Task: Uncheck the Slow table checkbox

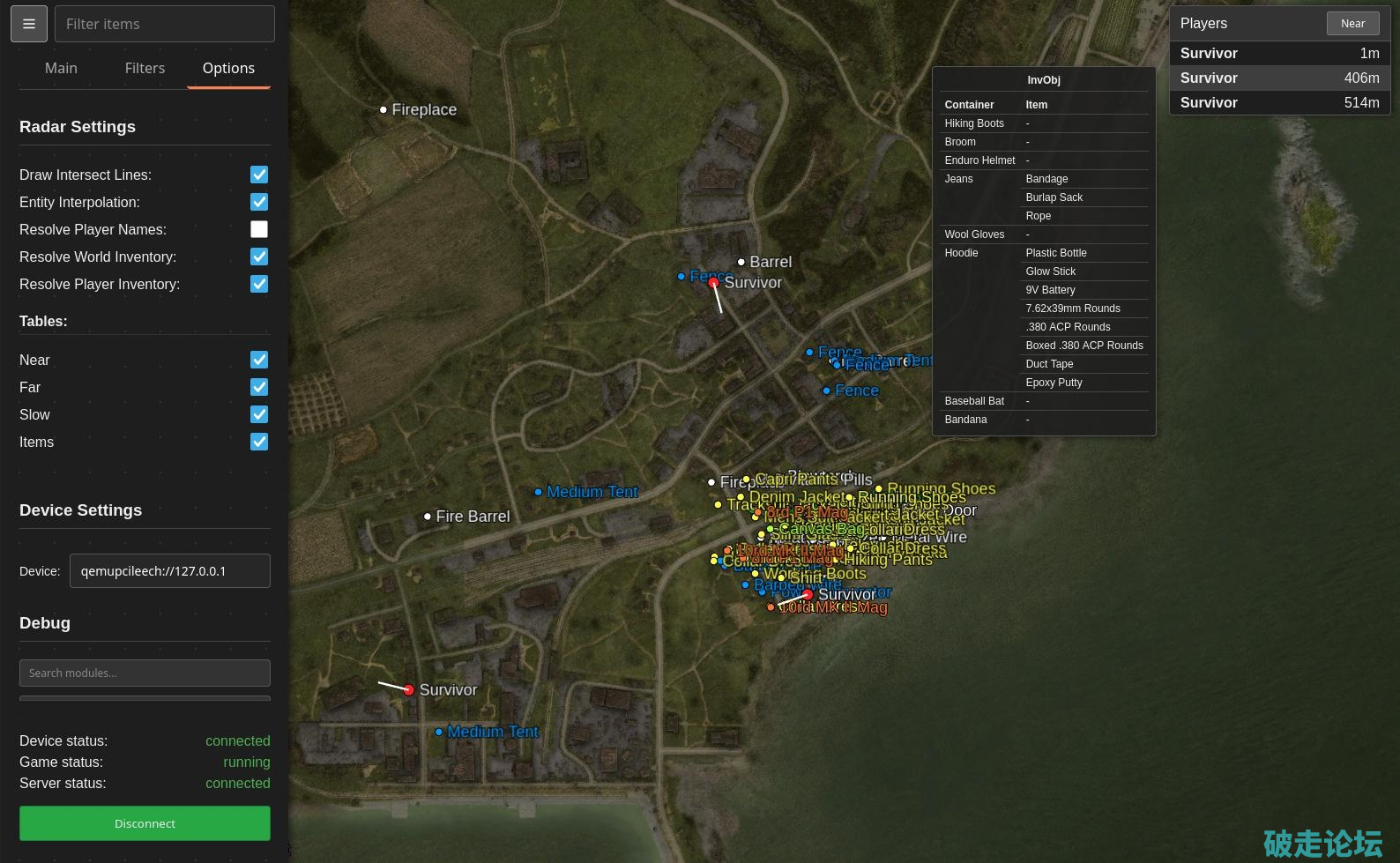Action: click(258, 414)
